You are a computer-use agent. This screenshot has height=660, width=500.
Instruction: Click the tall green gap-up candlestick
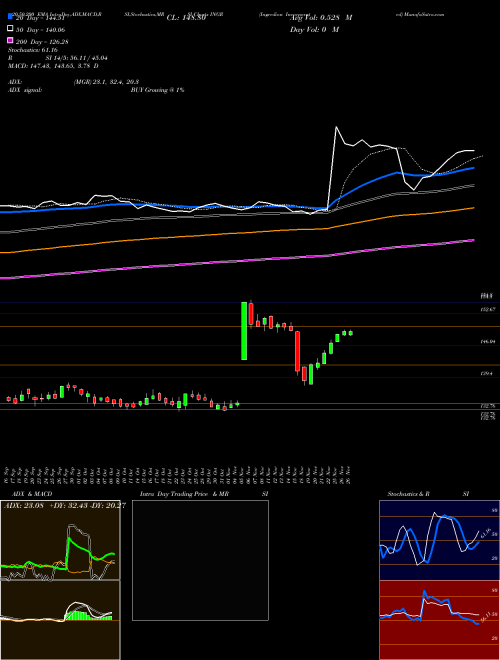click(x=244, y=331)
